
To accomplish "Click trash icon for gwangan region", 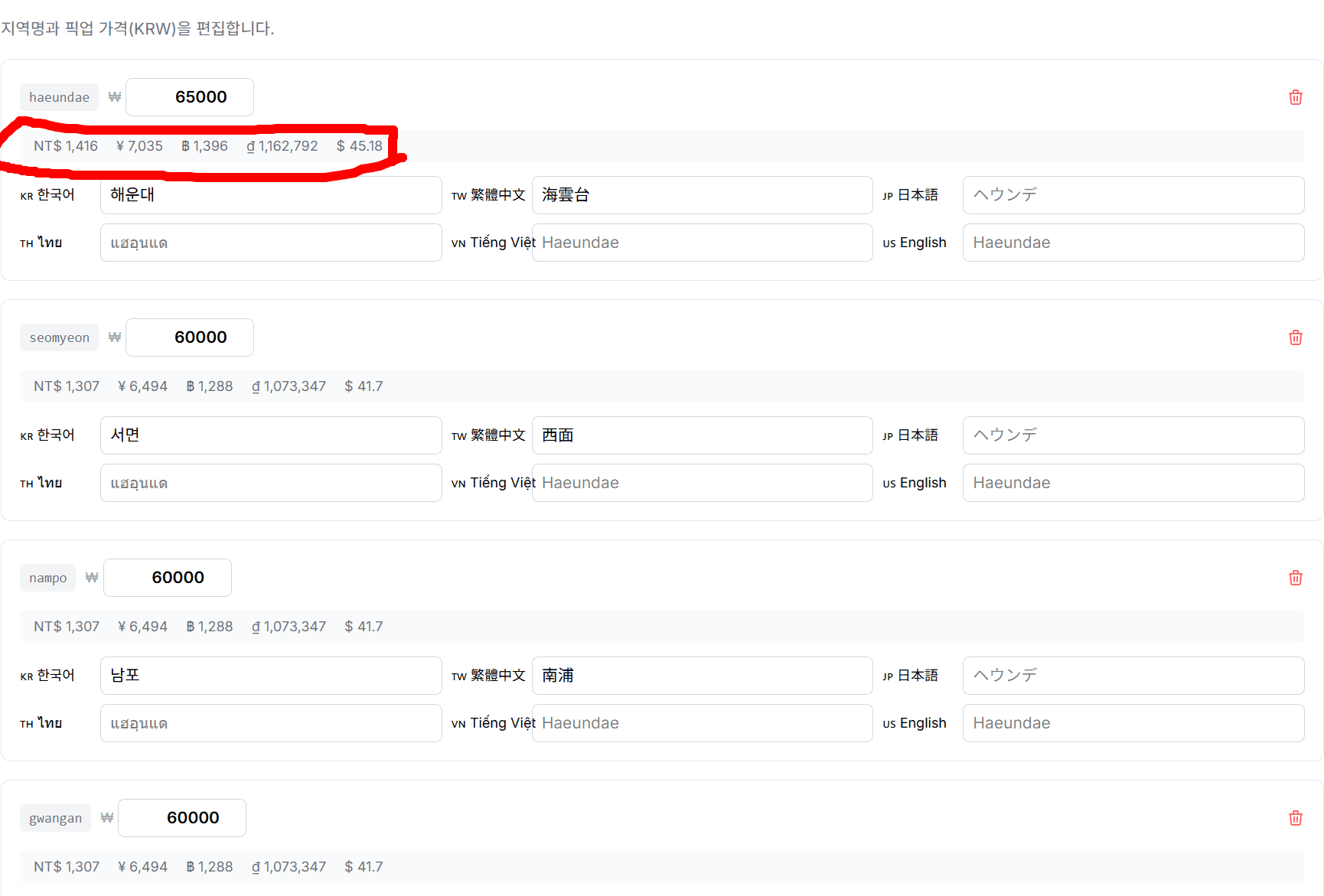I will pyautogui.click(x=1295, y=818).
